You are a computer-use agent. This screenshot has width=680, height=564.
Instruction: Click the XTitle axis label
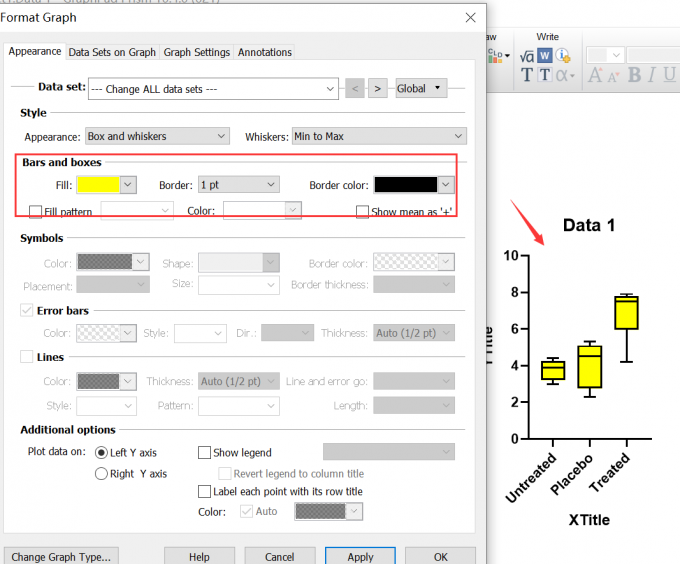(x=589, y=520)
